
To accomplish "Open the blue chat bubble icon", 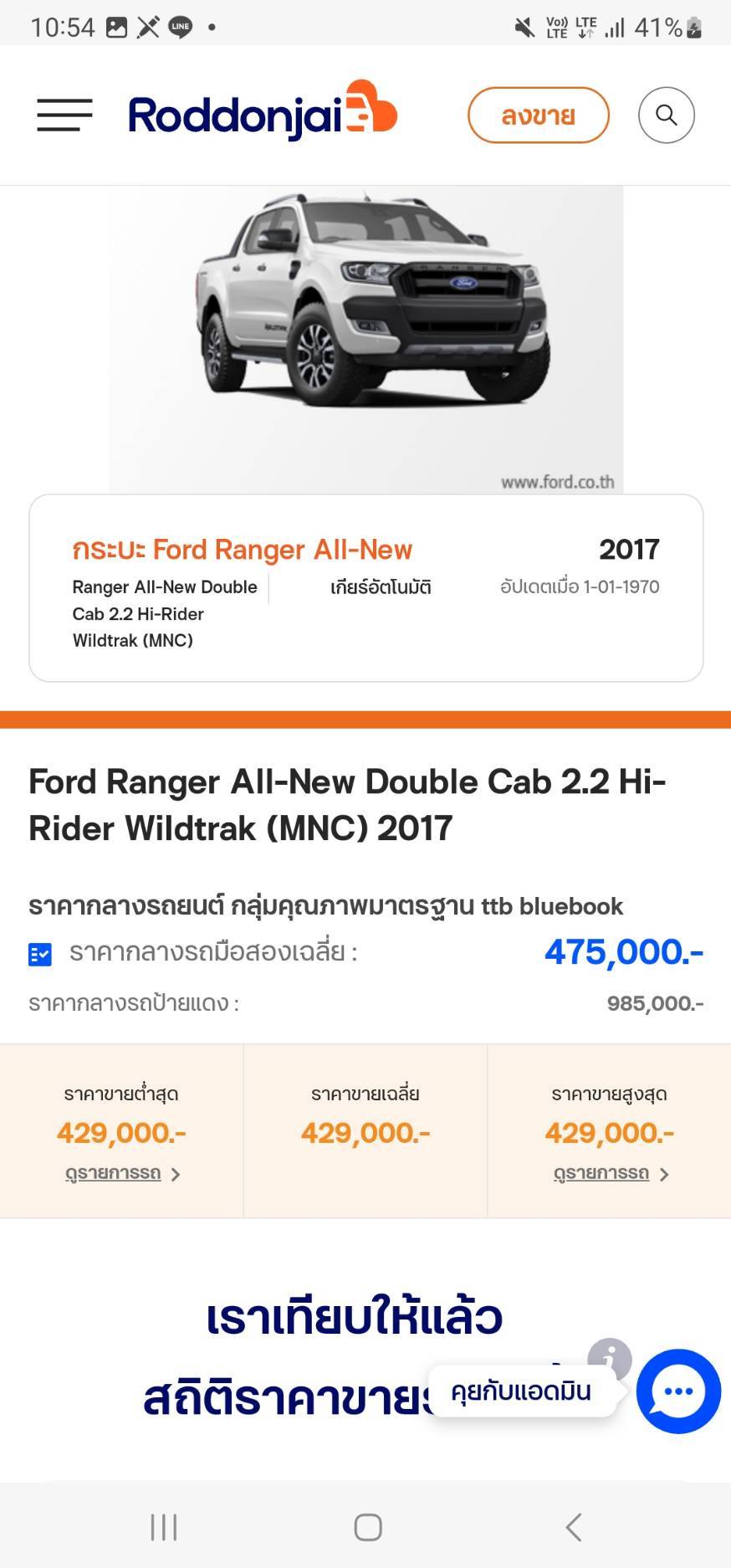I will (677, 1391).
